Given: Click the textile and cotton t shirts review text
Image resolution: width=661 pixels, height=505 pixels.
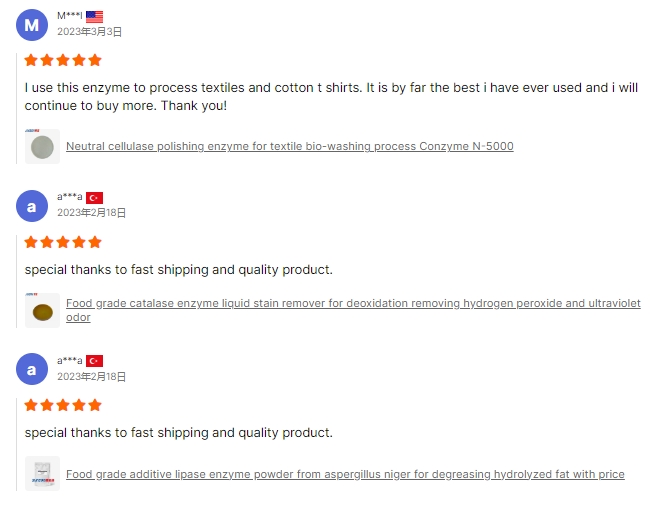Looking at the screenshot, I should coord(330,96).
